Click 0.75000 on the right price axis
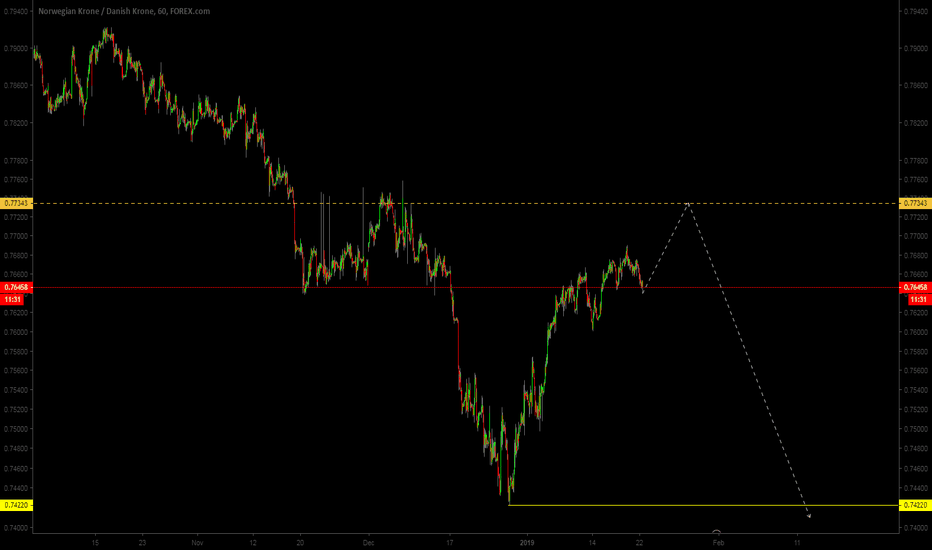The width and height of the screenshot is (932, 550). pos(915,429)
